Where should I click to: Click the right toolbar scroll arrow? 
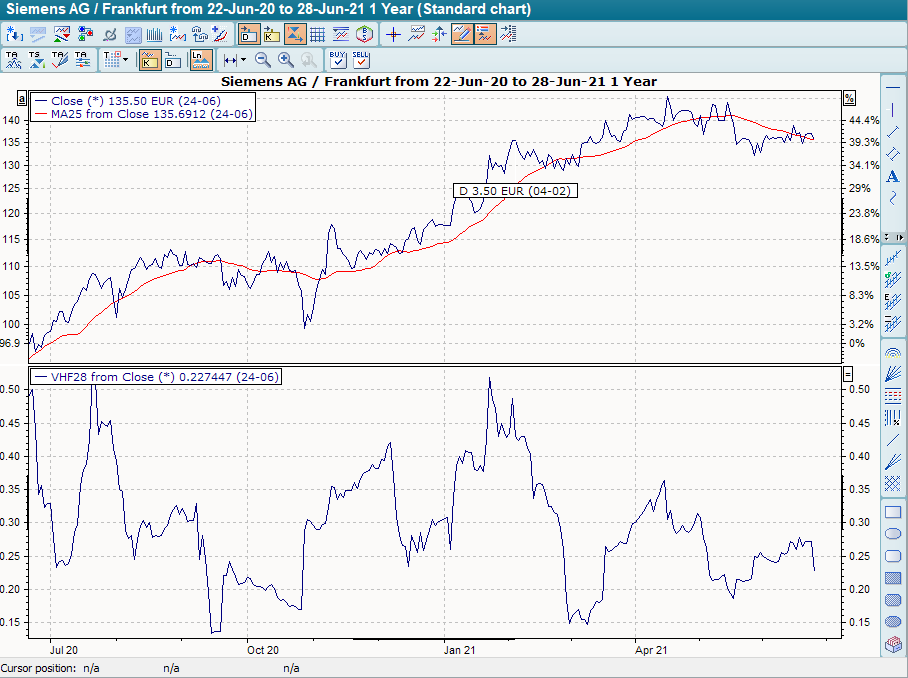(887, 237)
